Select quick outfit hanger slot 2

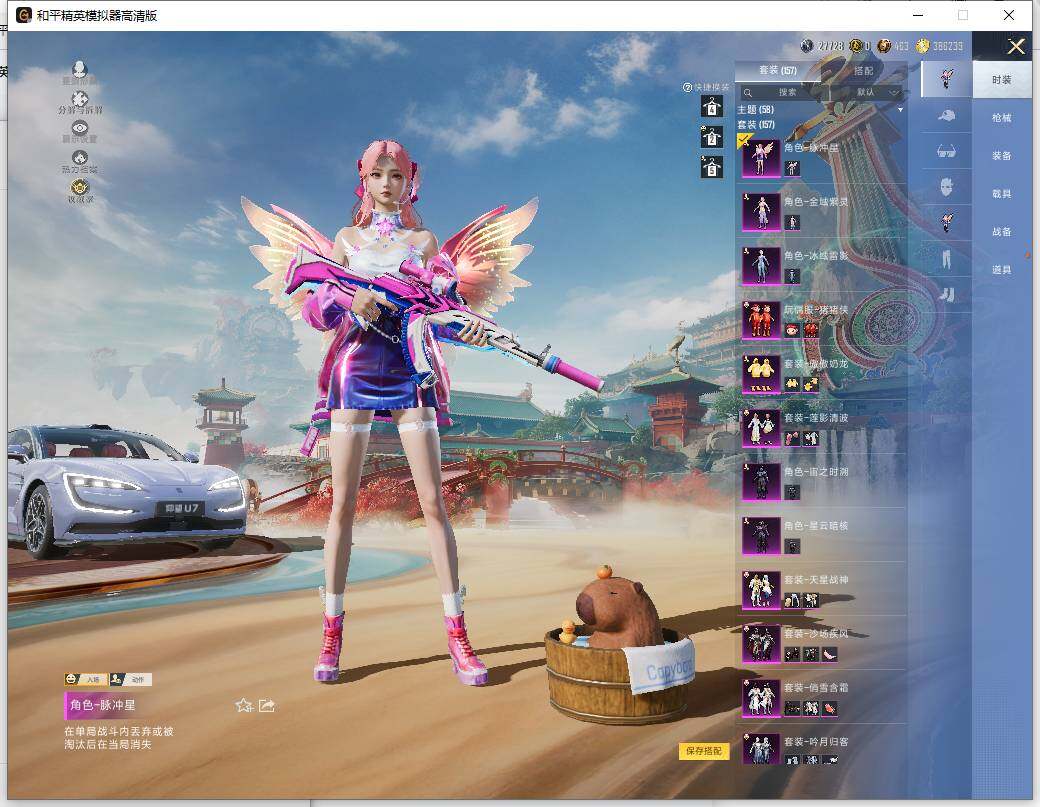(712, 137)
